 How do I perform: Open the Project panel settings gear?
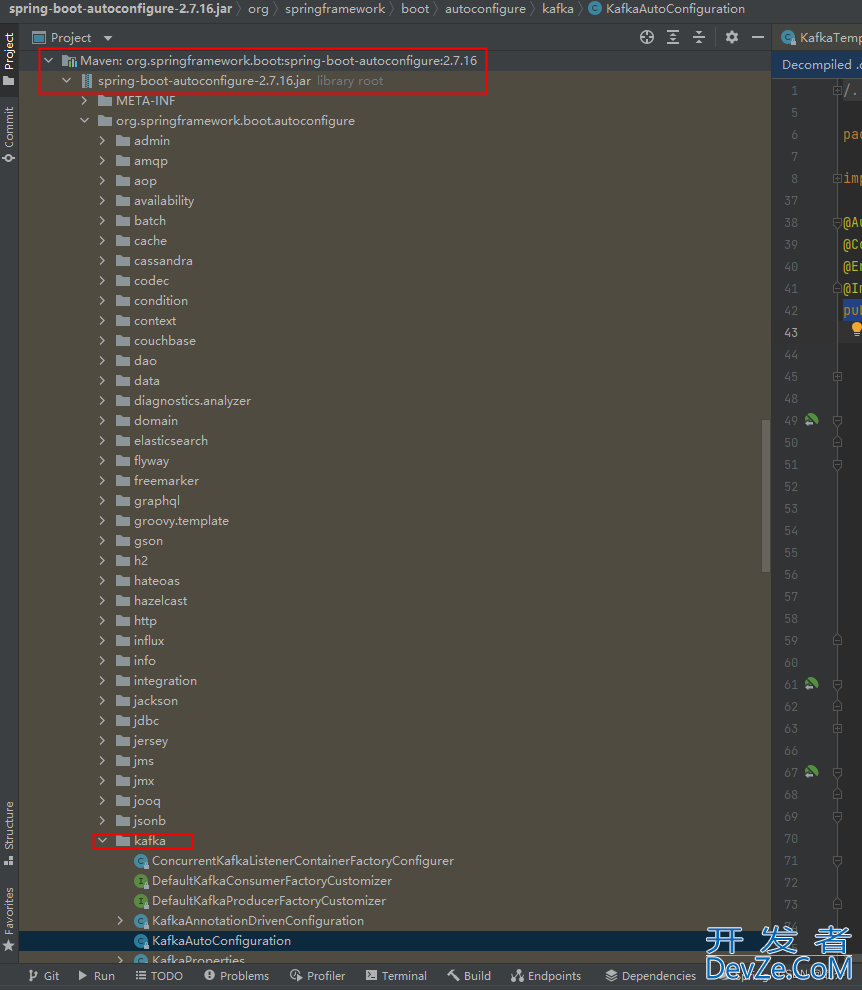(x=732, y=37)
